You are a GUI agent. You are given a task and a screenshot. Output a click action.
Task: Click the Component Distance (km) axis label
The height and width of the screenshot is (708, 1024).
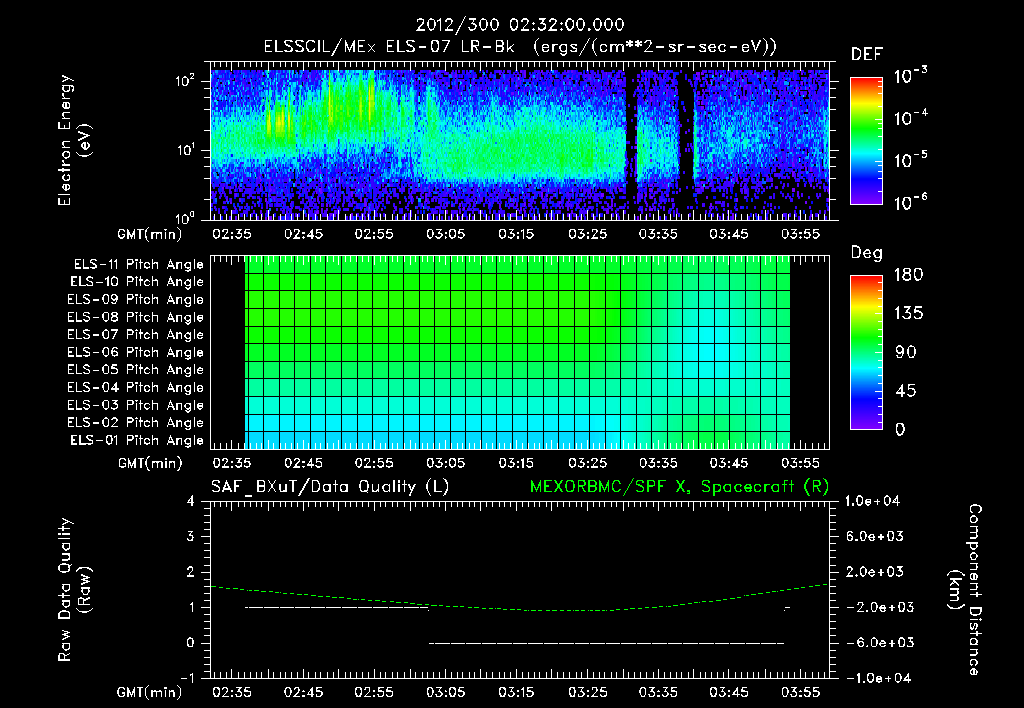pyautogui.click(x=965, y=590)
